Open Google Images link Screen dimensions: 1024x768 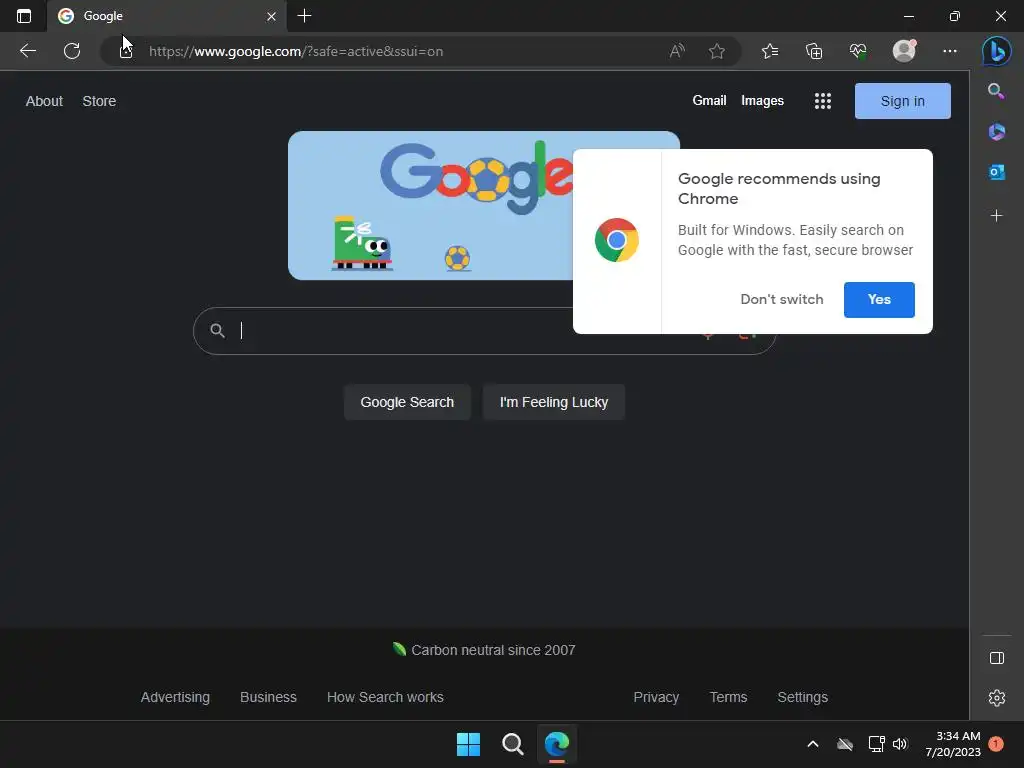point(762,101)
